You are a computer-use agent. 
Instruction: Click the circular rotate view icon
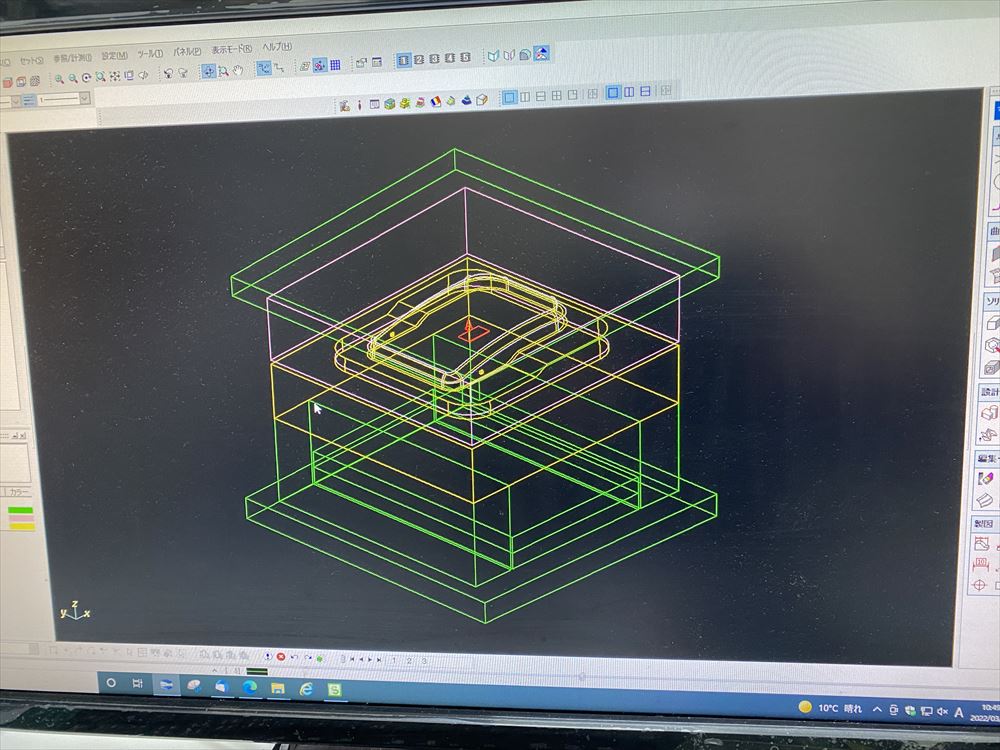(86, 78)
